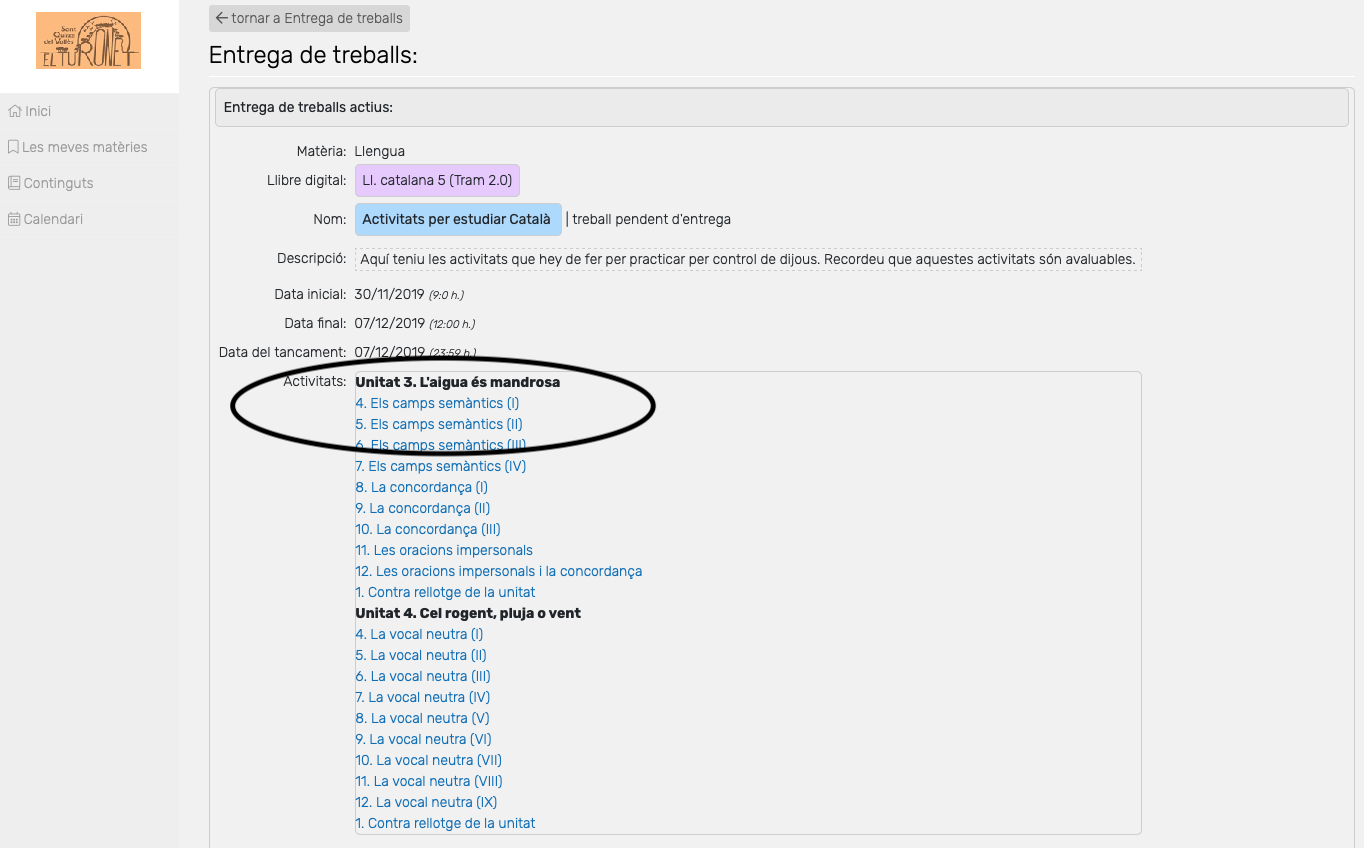The image size is (1364, 848).
Task: Click the bookmark icon beside Les meves matèries
Action: point(13,147)
